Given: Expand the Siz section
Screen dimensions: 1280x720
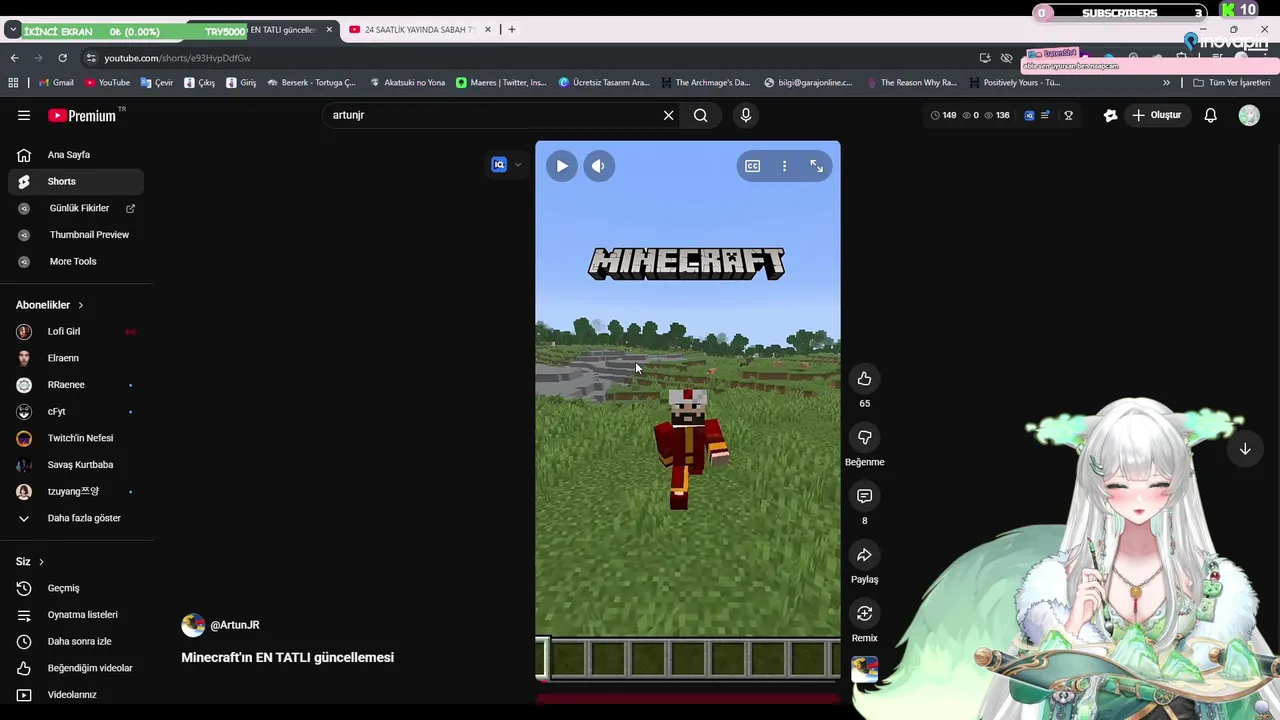Looking at the screenshot, I should (x=30, y=562).
